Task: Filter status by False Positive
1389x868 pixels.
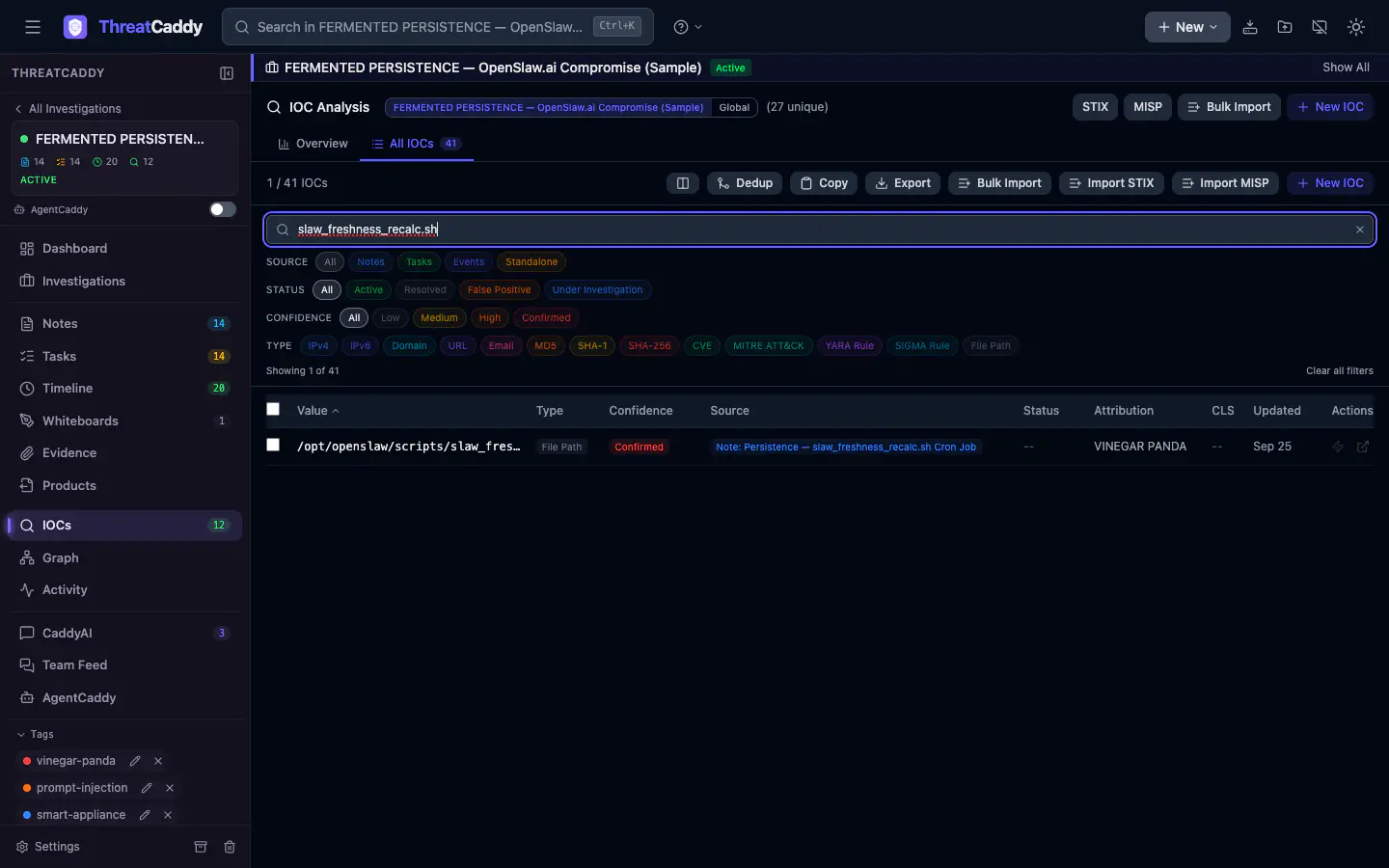Action: point(499,290)
